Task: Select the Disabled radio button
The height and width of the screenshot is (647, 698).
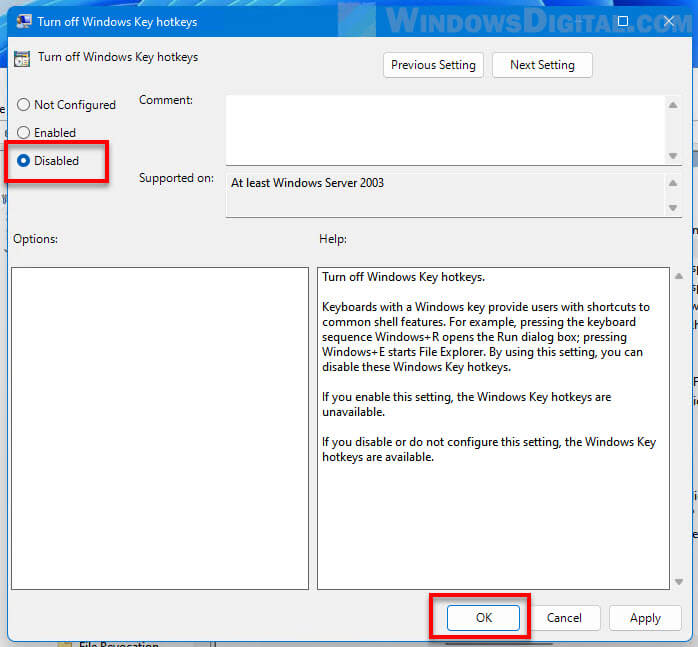Action: click(23, 160)
